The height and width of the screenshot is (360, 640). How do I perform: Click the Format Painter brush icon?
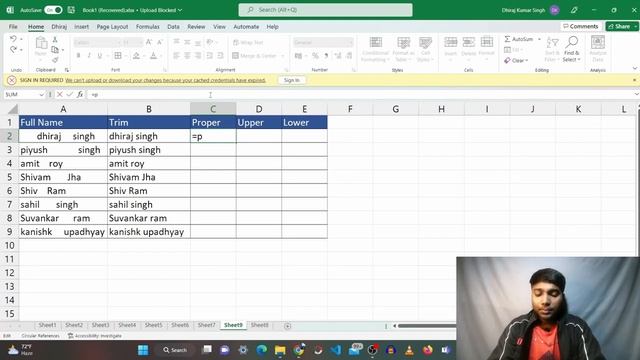55,60
